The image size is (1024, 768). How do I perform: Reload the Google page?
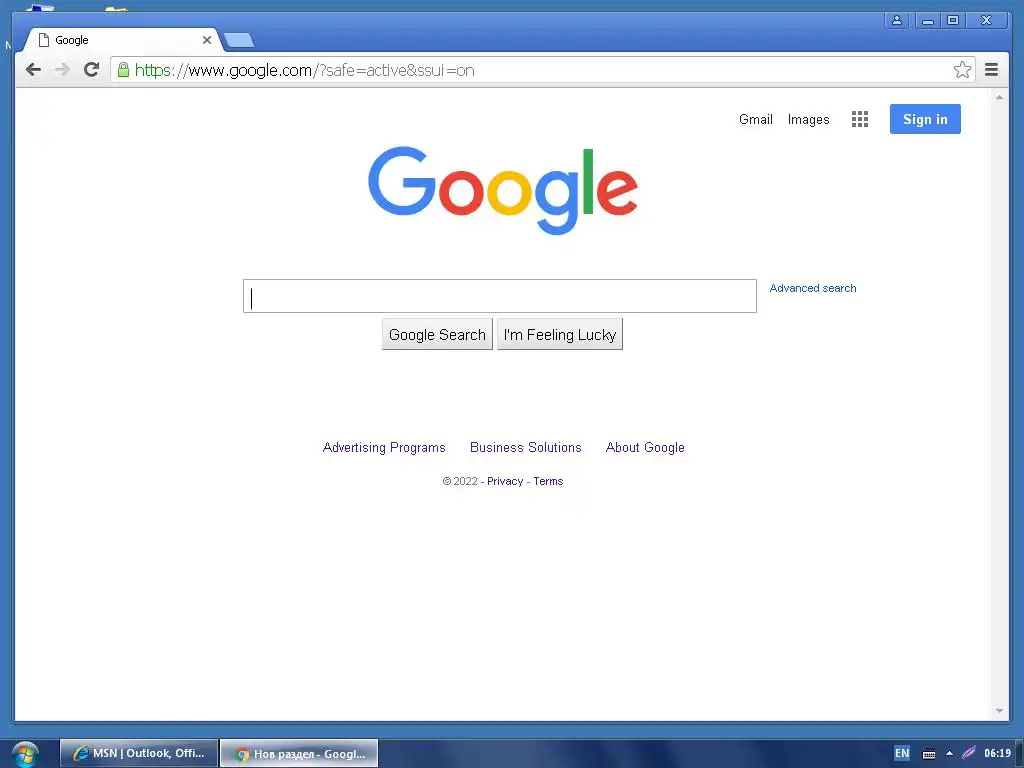click(x=91, y=69)
